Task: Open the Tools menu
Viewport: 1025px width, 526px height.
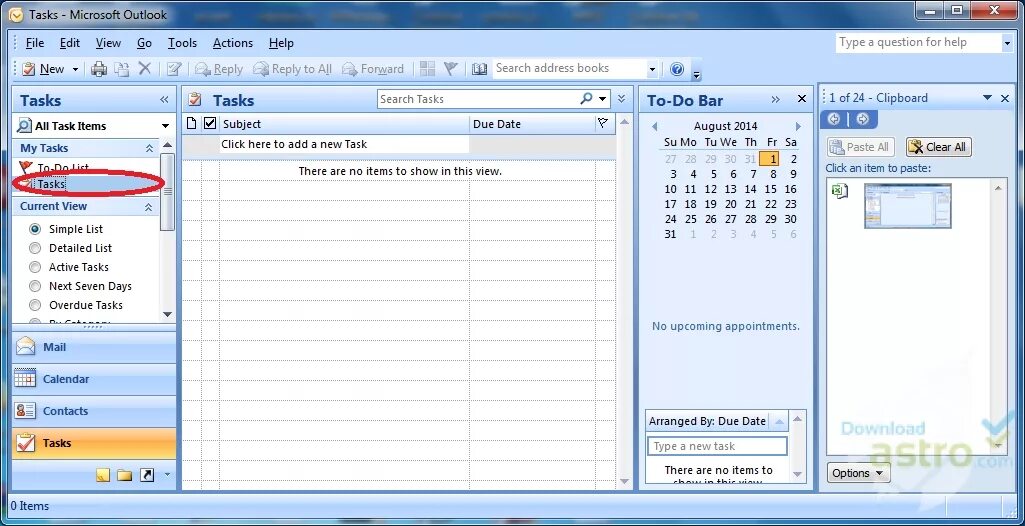Action: pos(182,43)
